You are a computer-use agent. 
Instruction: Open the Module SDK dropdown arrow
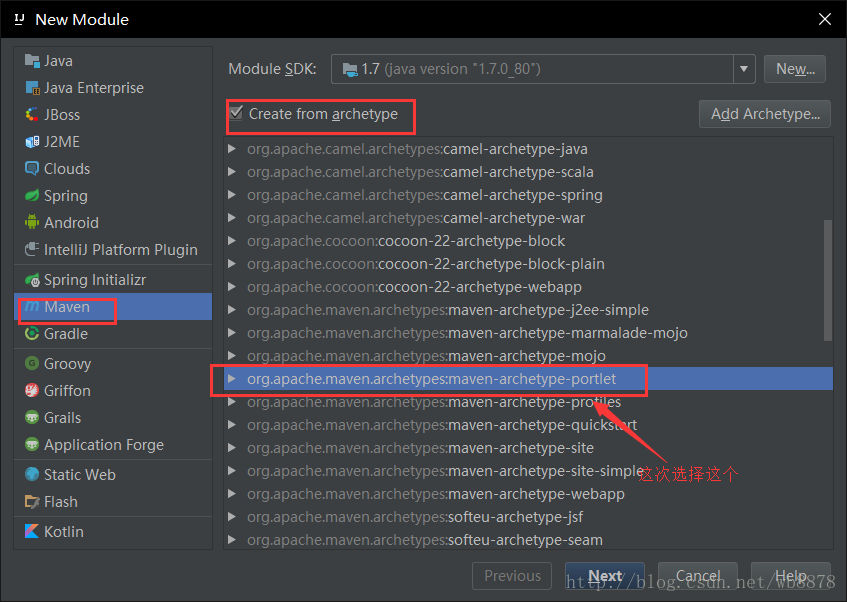[744, 69]
